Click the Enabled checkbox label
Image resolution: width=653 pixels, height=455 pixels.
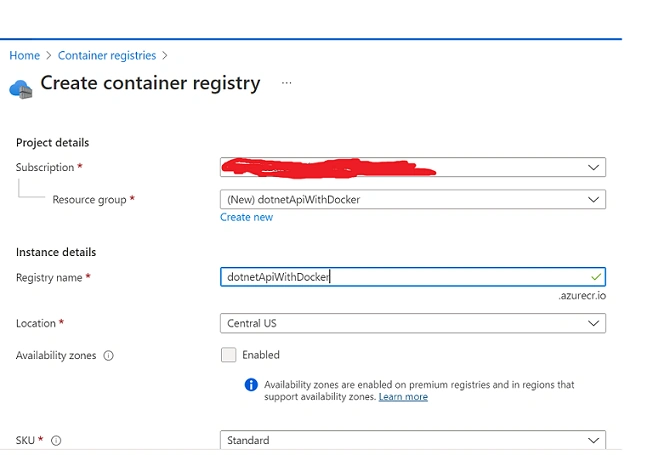(x=261, y=355)
